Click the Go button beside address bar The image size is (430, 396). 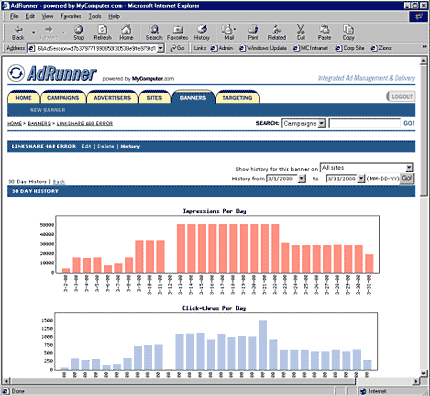click(x=177, y=48)
